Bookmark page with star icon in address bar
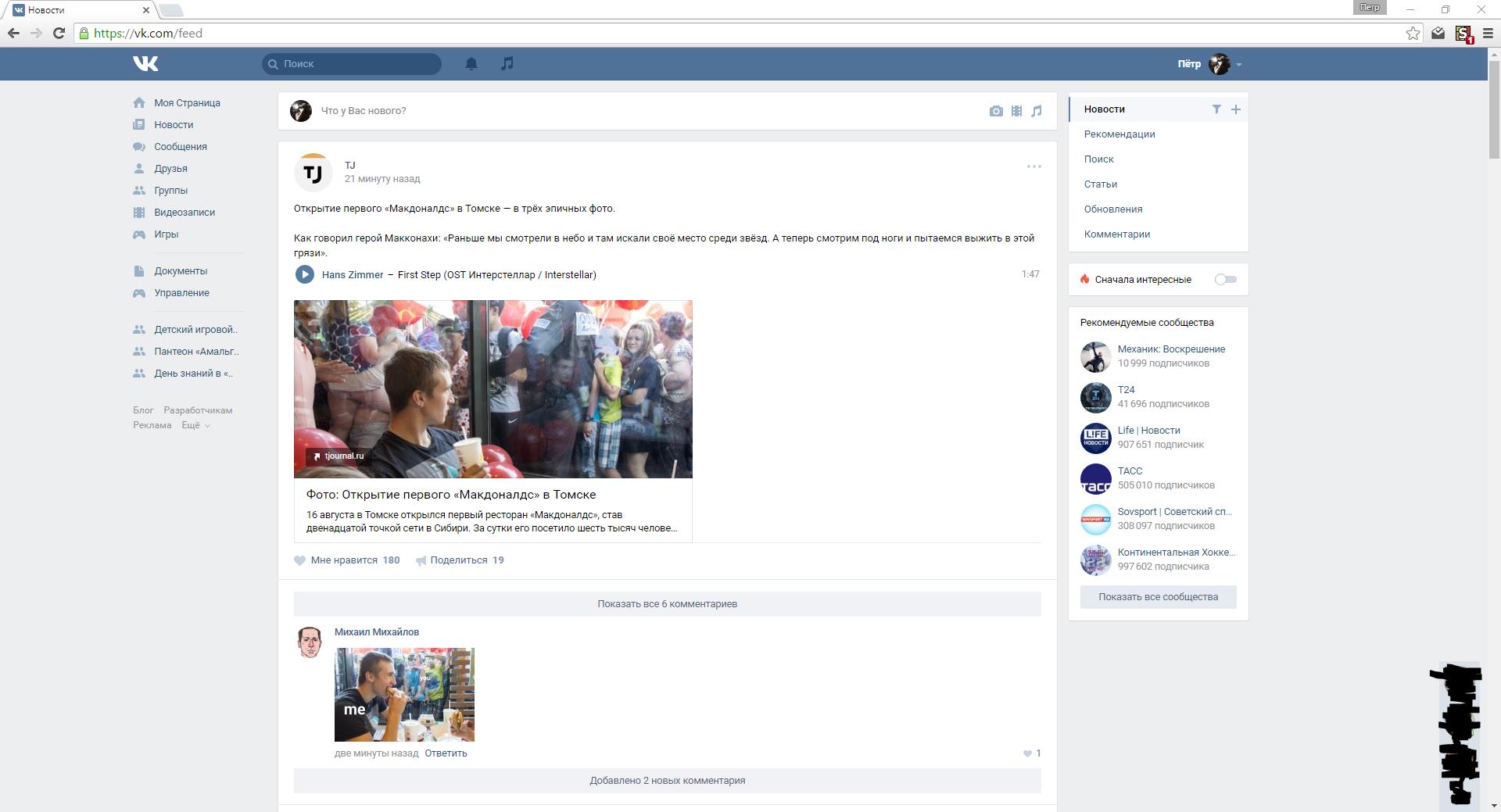Screen dimensions: 1501x812 1413,33
